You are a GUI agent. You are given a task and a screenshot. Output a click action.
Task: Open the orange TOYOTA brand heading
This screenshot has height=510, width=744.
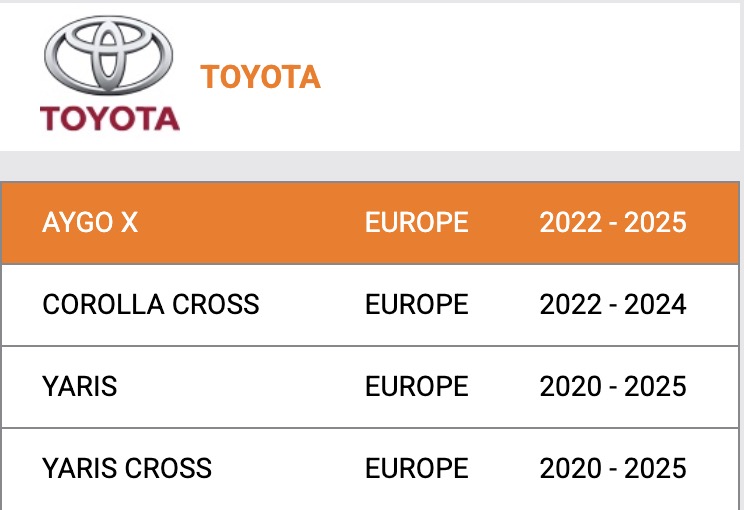point(260,77)
